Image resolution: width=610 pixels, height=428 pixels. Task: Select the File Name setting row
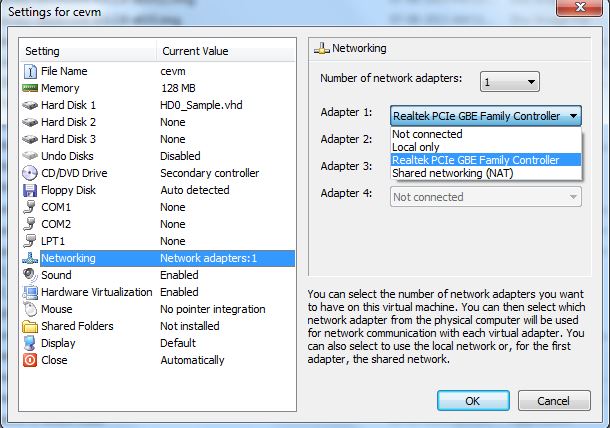click(x=158, y=71)
